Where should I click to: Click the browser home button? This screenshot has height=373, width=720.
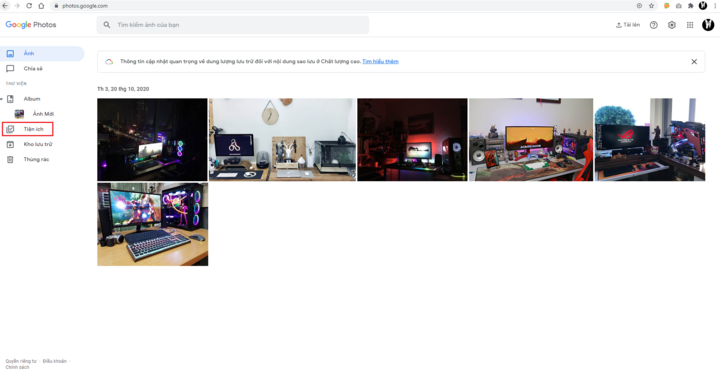(41, 6)
